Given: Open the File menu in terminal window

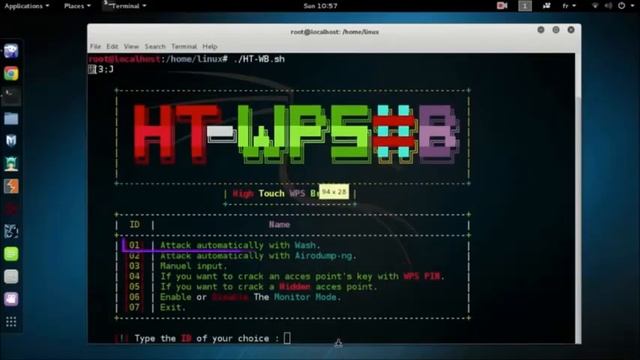Looking at the screenshot, I should (95, 47).
